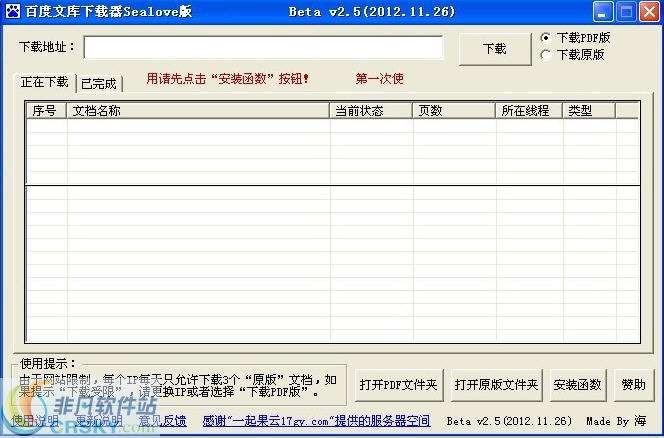Select the 下载原版 radio option
664x438 pixels.
(x=572, y=55)
